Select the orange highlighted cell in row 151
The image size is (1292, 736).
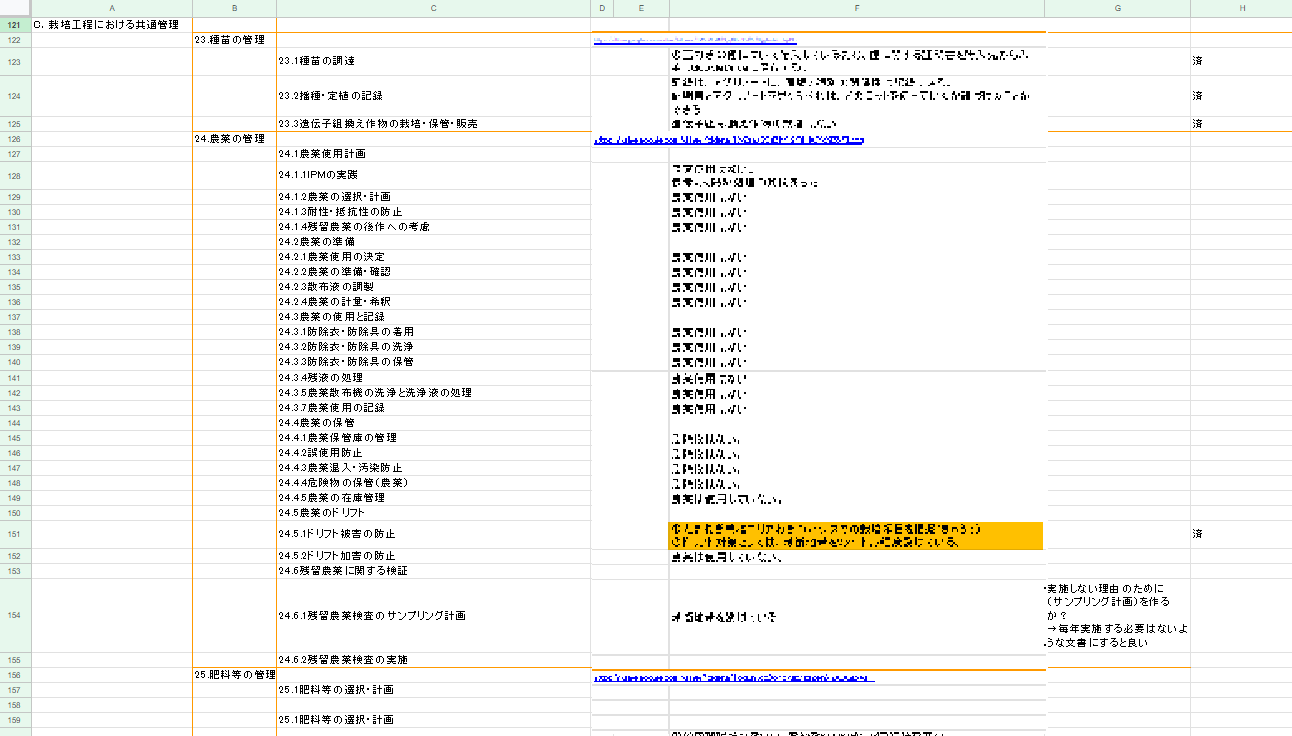(x=855, y=535)
